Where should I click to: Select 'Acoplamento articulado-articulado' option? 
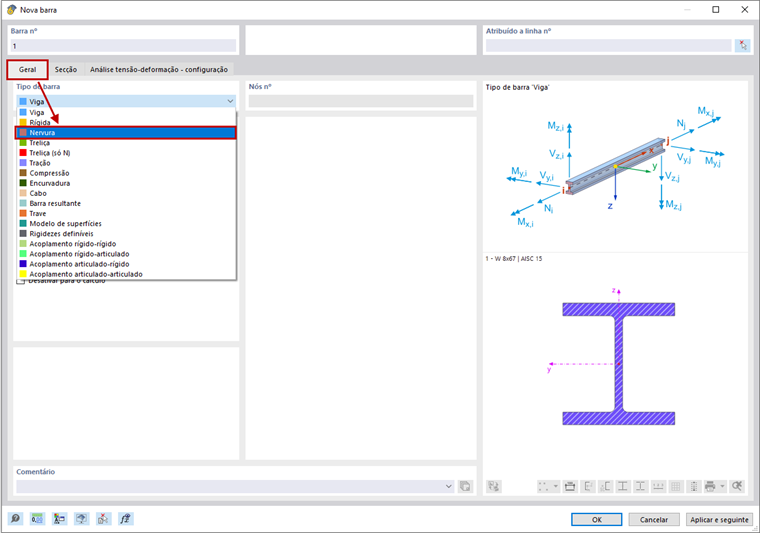[x=126, y=274]
